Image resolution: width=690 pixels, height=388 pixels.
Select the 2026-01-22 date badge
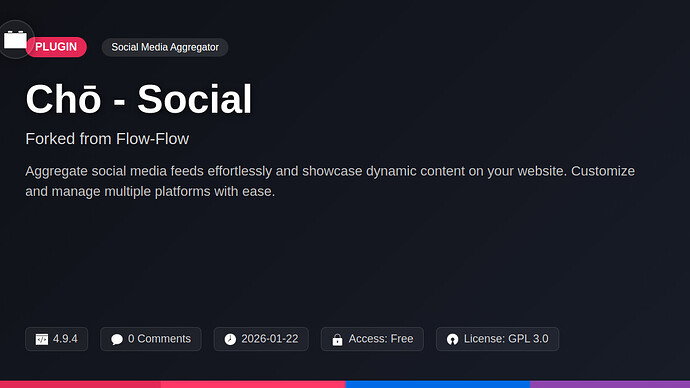[x=261, y=339]
